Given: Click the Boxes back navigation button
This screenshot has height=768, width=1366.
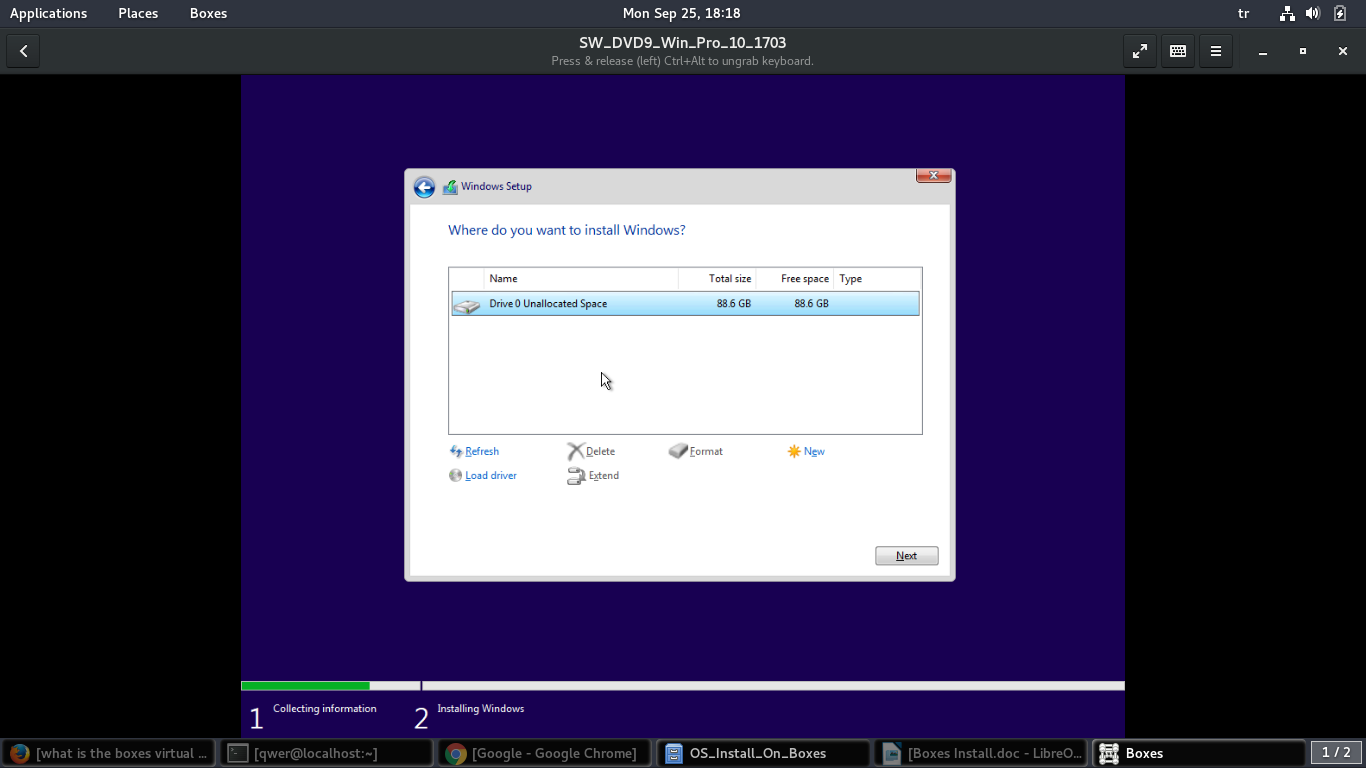Looking at the screenshot, I should (23, 51).
